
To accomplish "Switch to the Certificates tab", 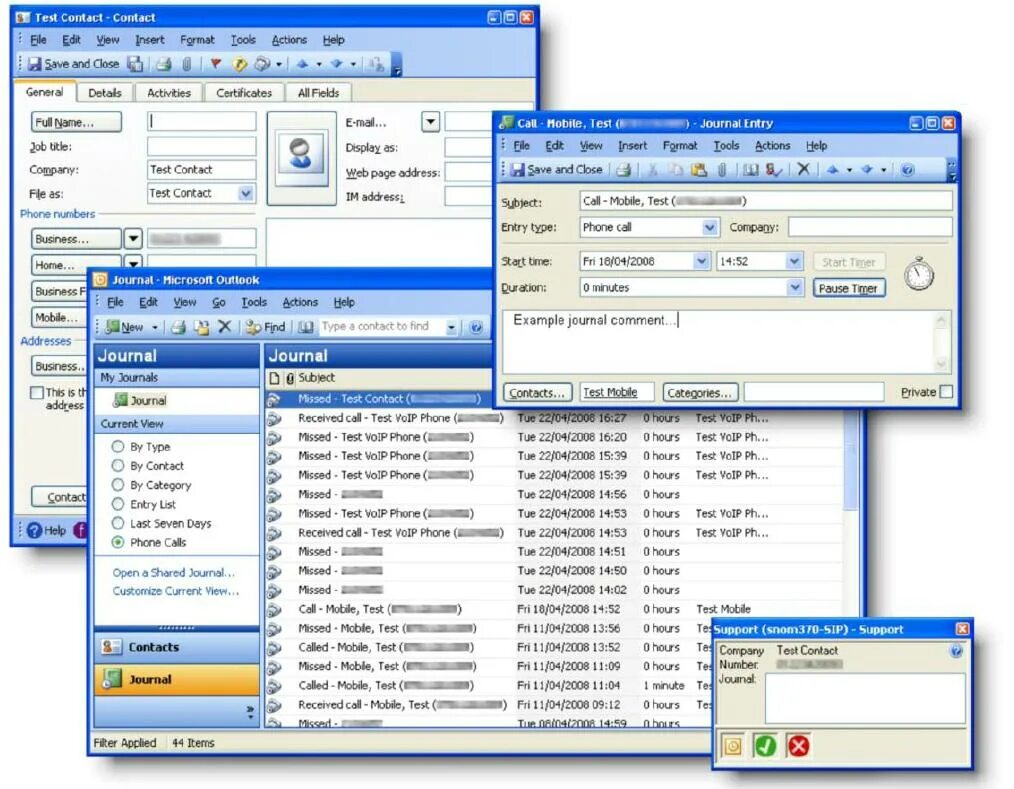I will (244, 93).
